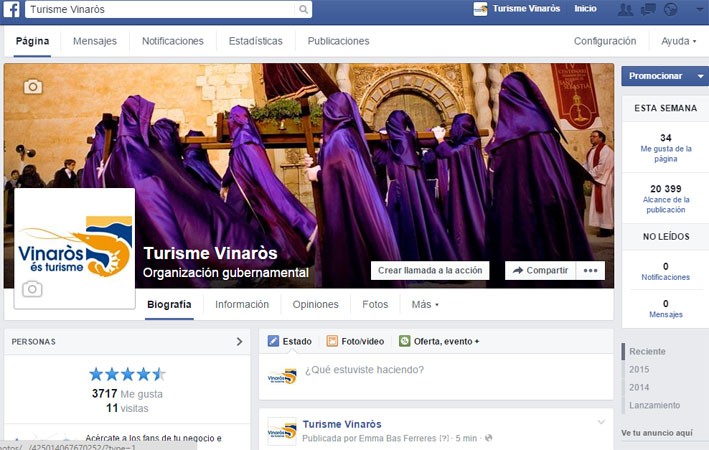Click Crear llamada a la acción button

point(431,270)
